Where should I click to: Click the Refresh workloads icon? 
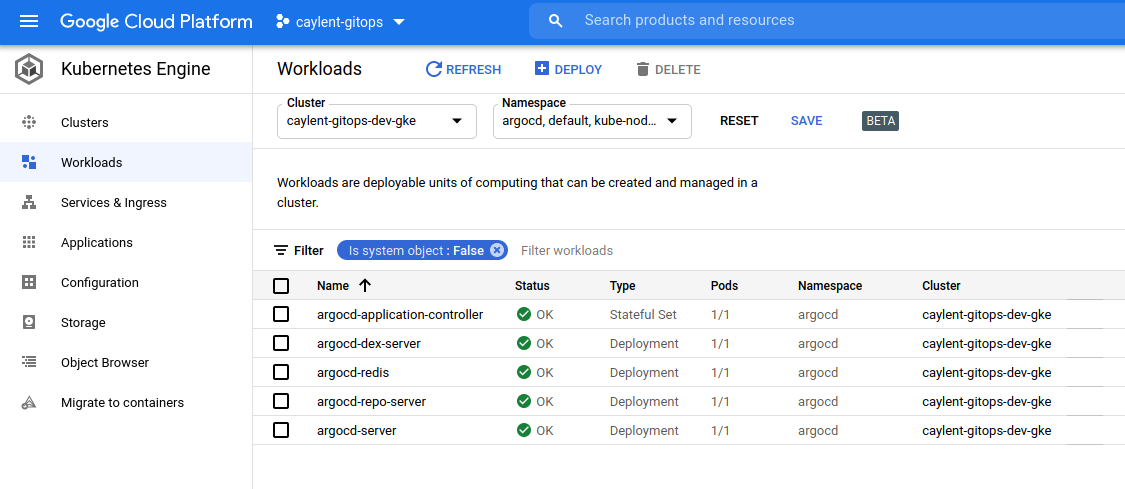tap(434, 69)
